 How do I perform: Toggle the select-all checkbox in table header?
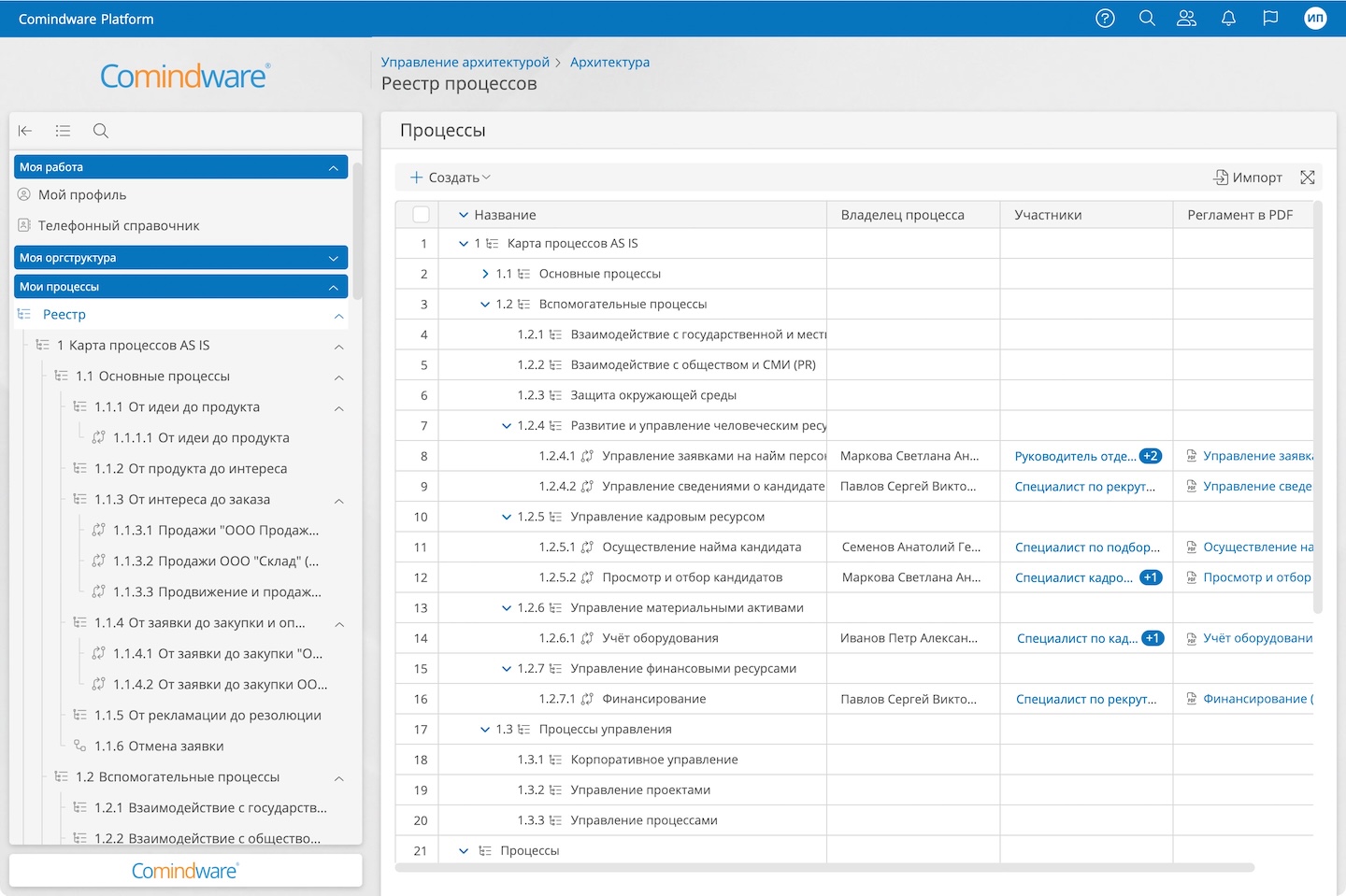click(422, 215)
